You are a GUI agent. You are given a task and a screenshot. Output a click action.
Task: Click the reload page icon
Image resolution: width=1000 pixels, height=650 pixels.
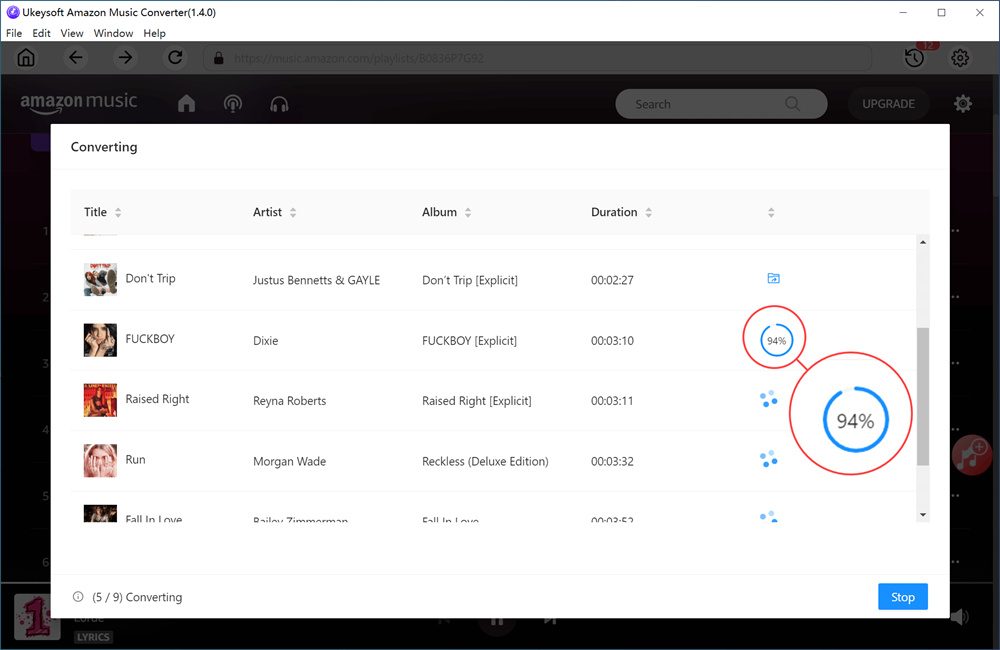click(x=175, y=58)
